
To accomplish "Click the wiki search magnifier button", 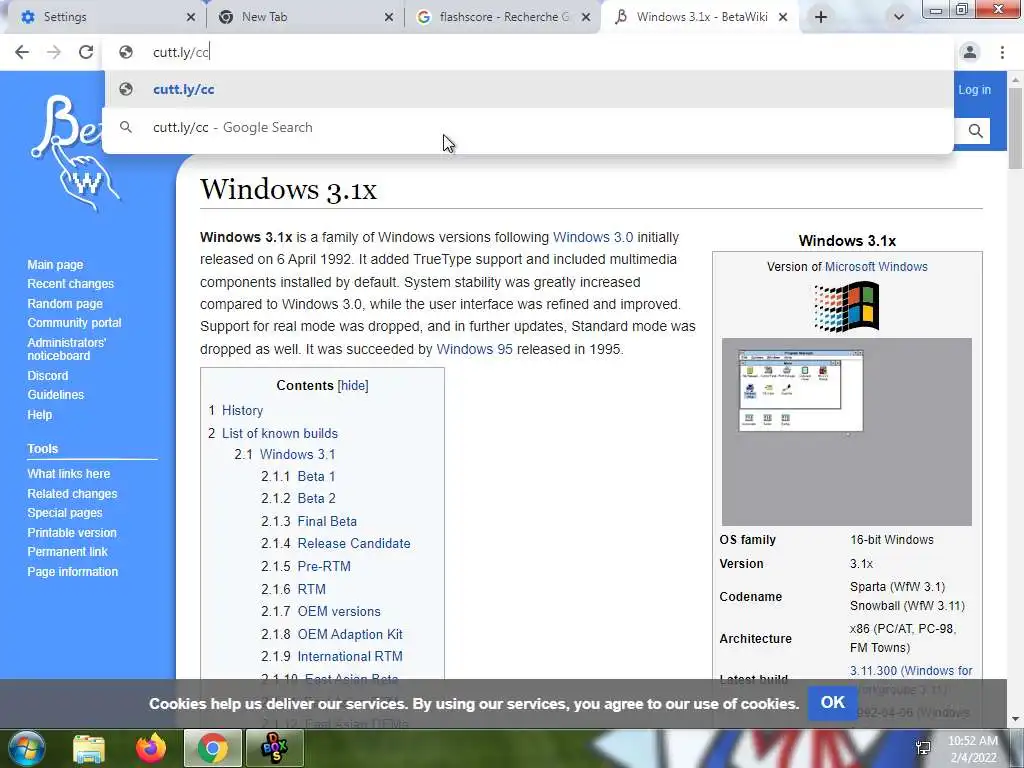I will pos(975,131).
